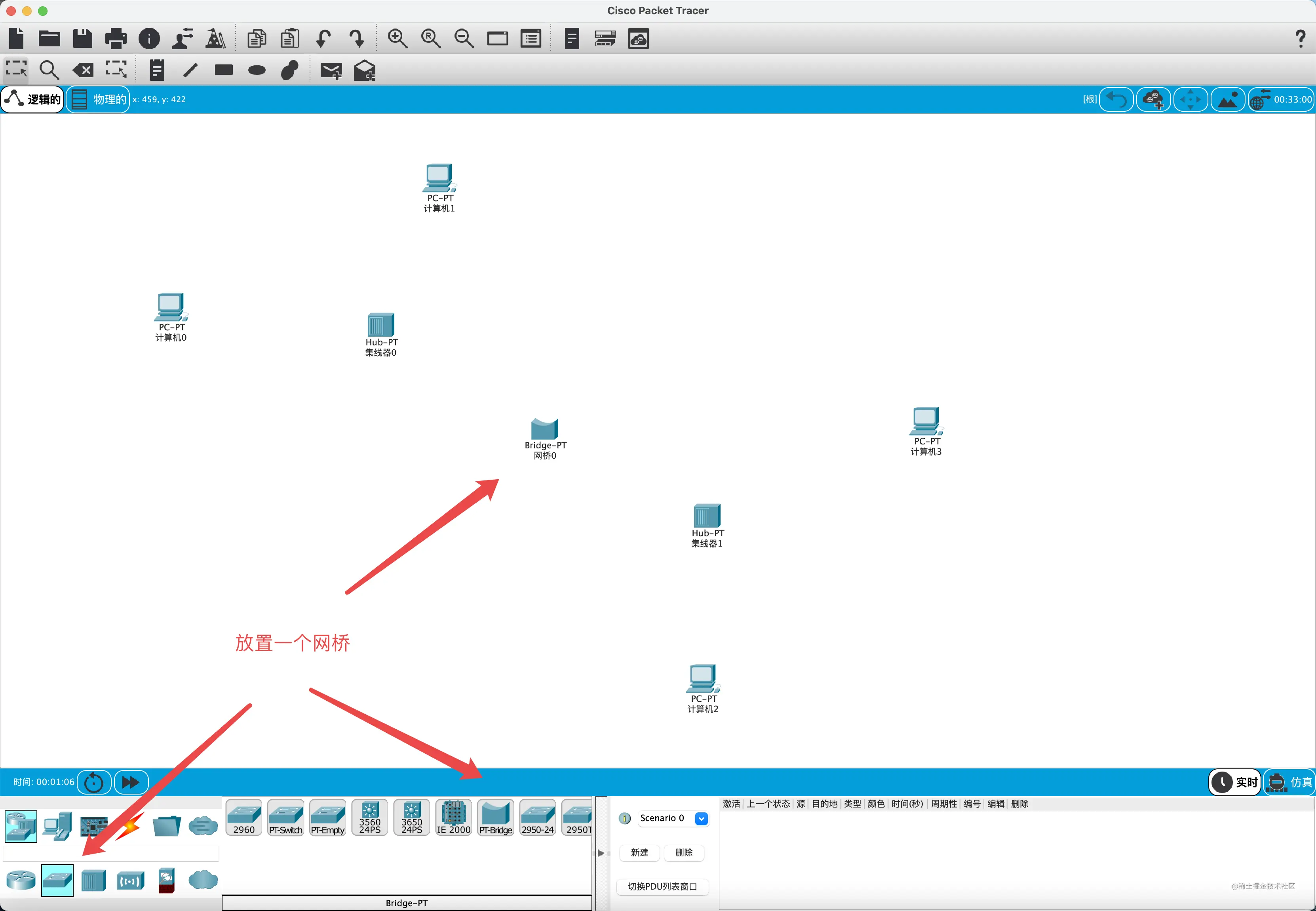Image resolution: width=1316 pixels, height=911 pixels.
Task: Create a new cluster from the blue bar
Action: (x=1153, y=99)
